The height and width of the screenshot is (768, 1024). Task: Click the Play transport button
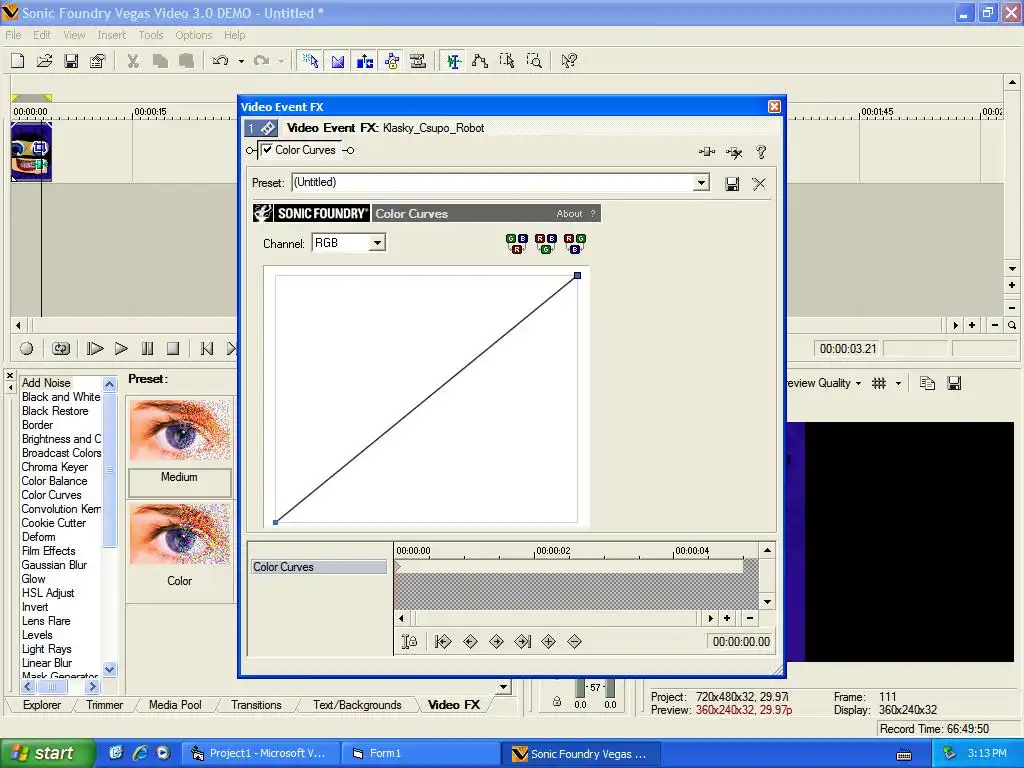[x=121, y=349]
